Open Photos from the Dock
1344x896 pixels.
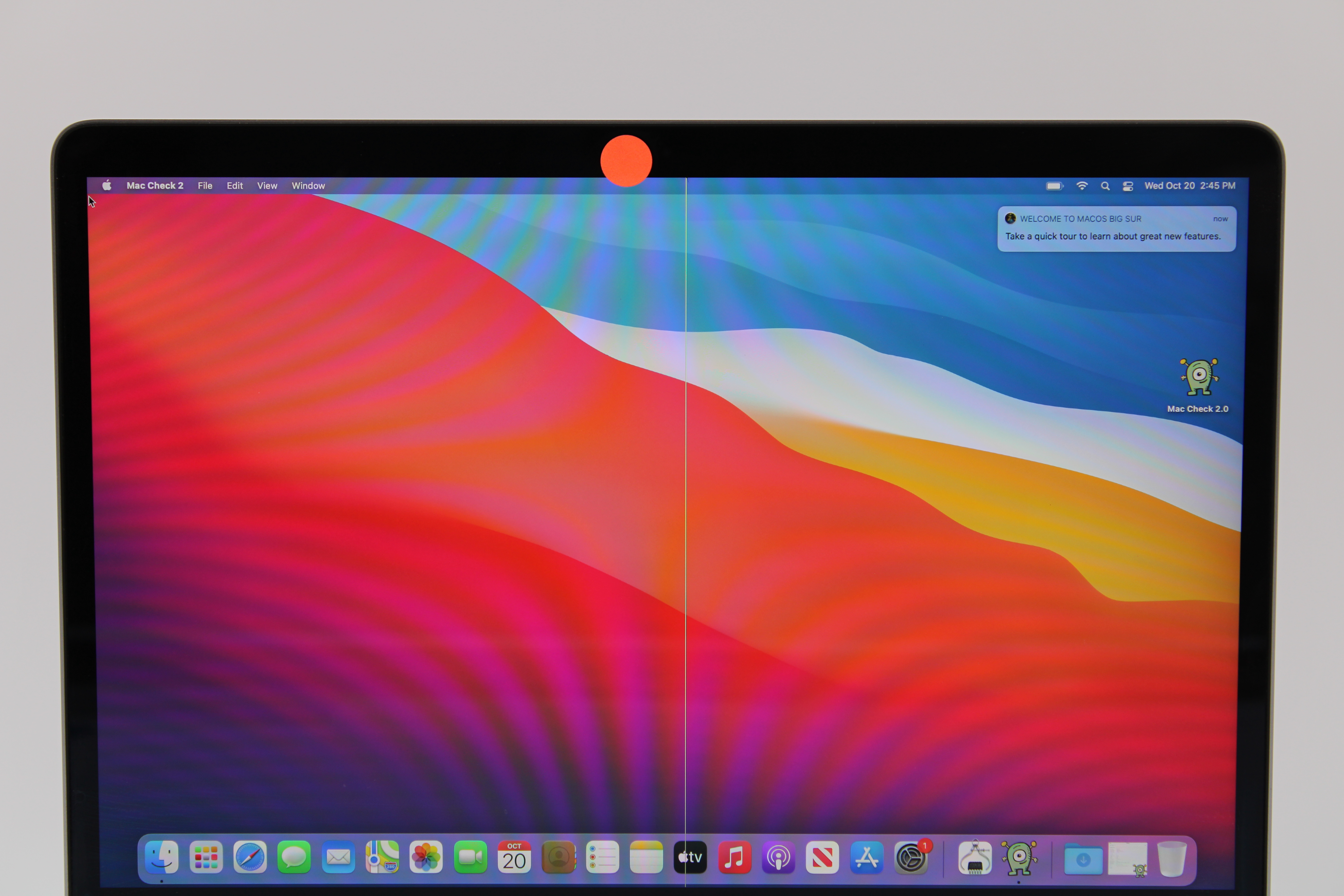pyautogui.click(x=426, y=857)
